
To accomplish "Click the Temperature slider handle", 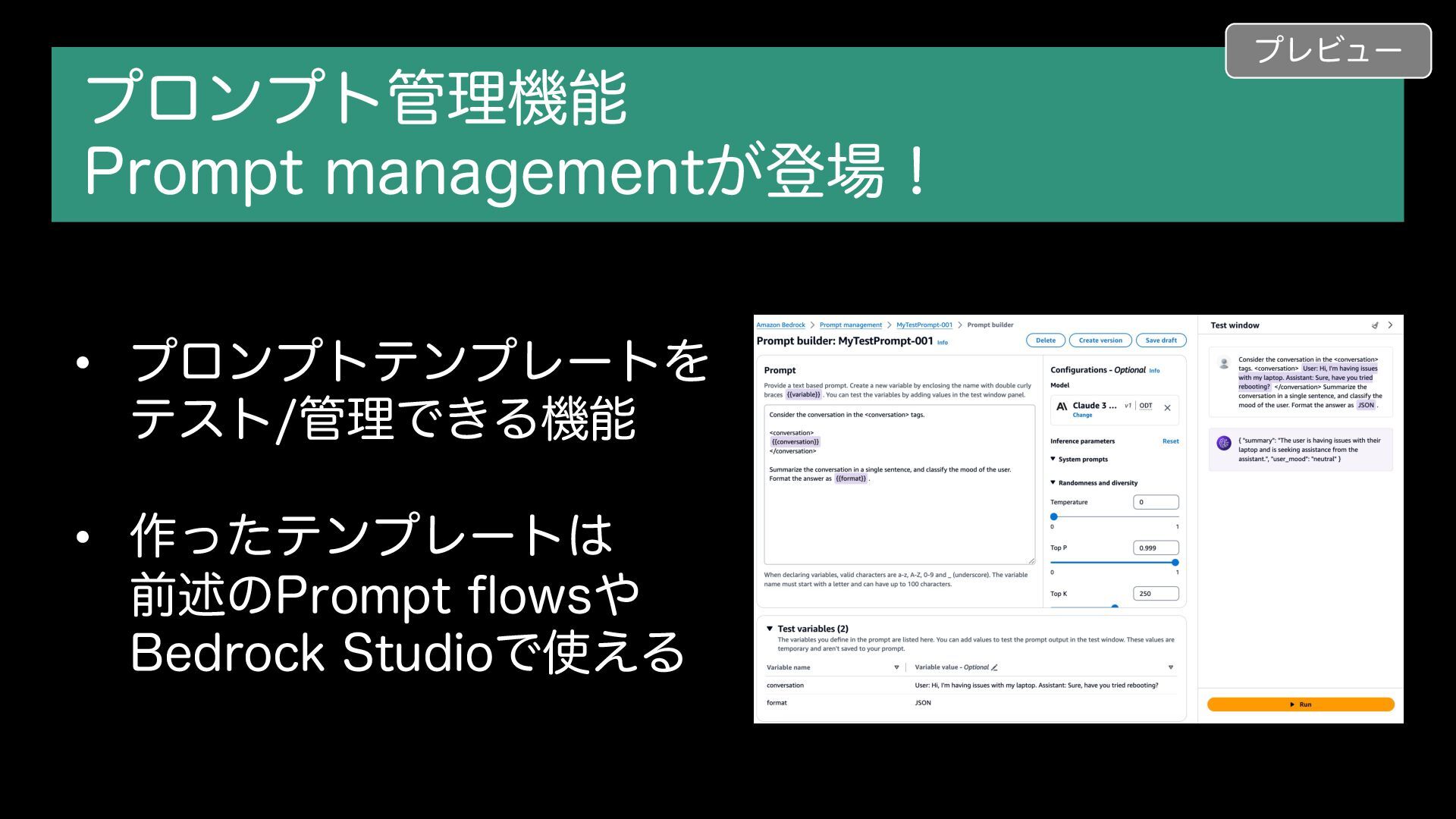I will [x=1053, y=516].
